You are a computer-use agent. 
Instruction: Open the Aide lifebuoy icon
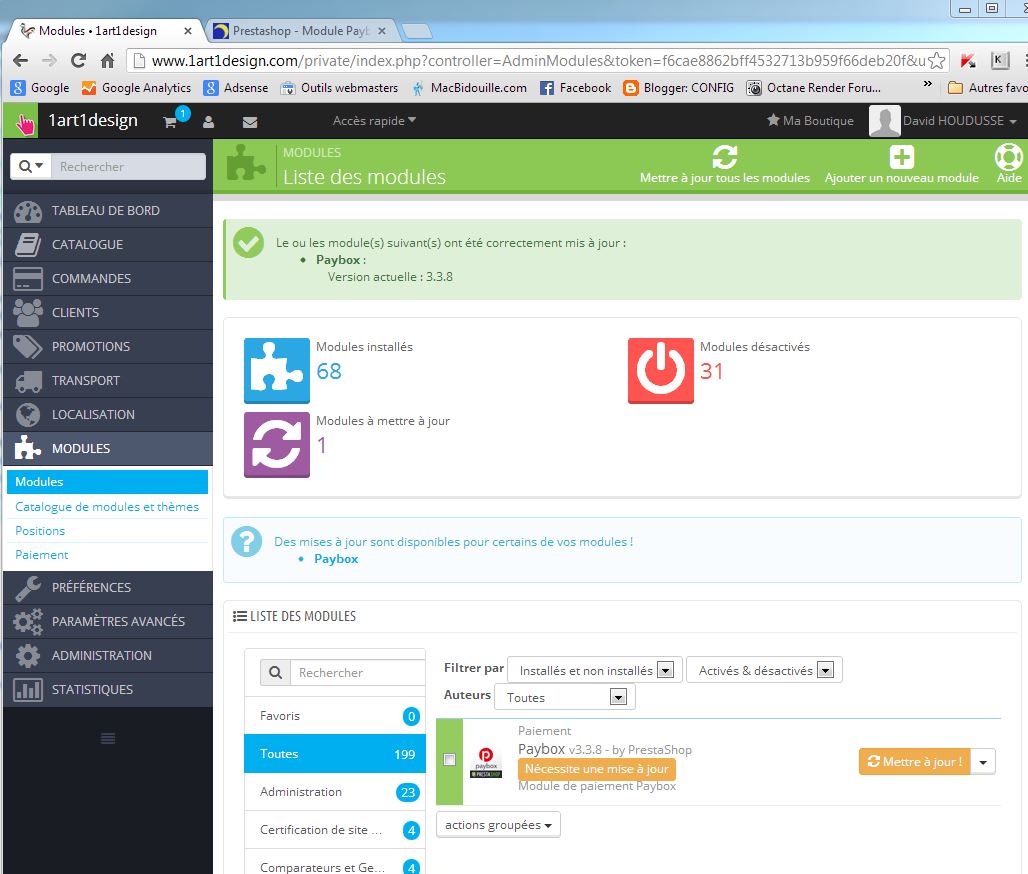point(1008,157)
